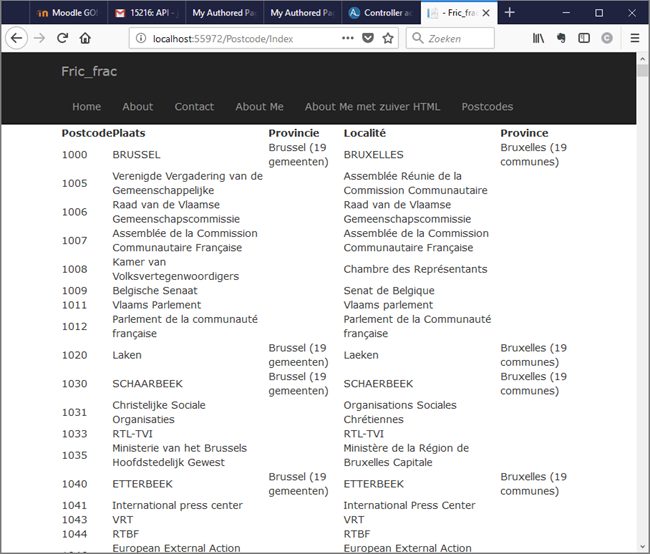Open the Postcodes navigation link
Image resolution: width=650 pixels, height=554 pixels.
487,107
